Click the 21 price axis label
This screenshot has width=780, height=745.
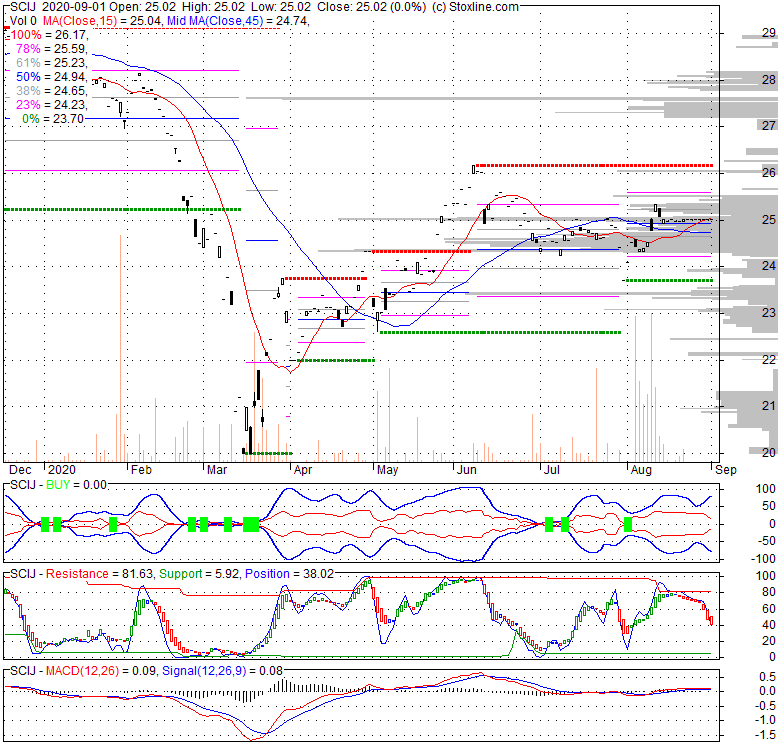[x=769, y=406]
